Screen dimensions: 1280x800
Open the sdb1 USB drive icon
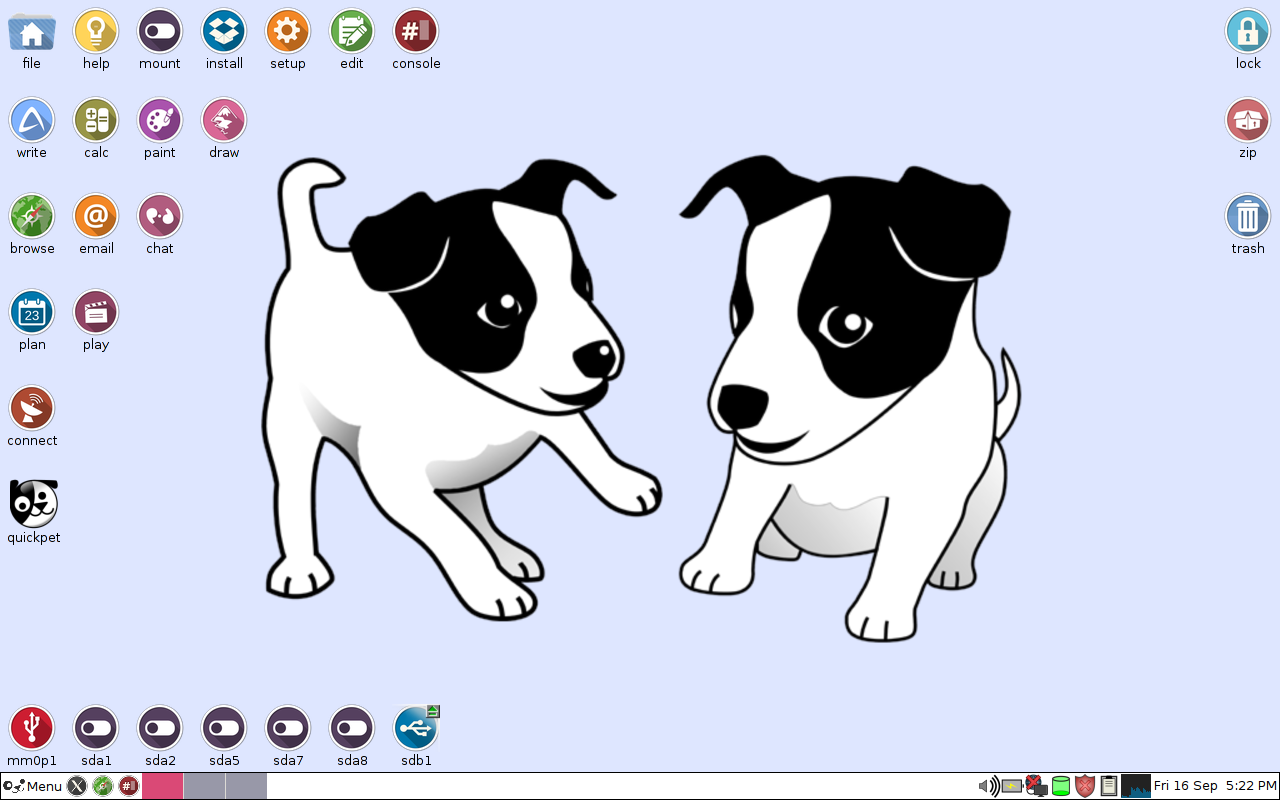coord(416,729)
